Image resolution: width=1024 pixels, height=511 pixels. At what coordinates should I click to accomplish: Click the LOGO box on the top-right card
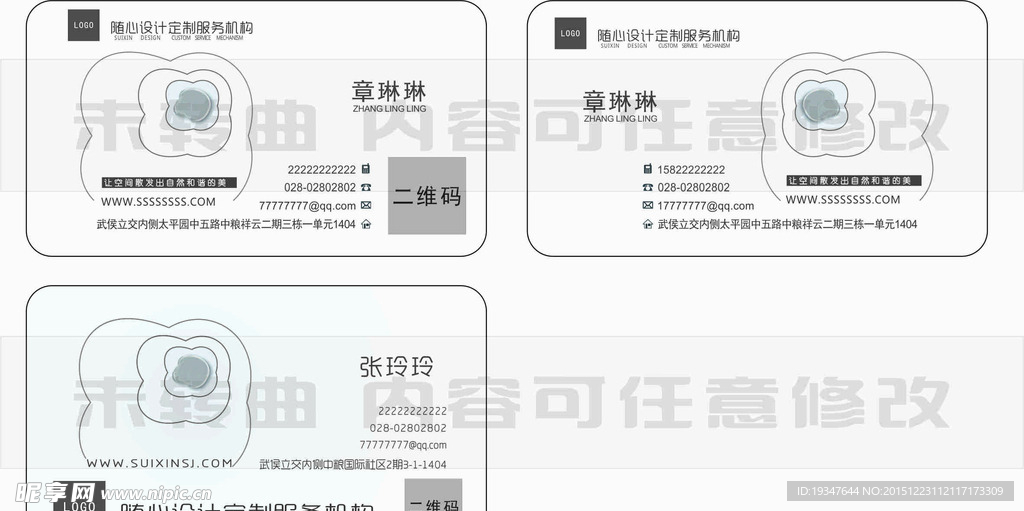(570, 33)
